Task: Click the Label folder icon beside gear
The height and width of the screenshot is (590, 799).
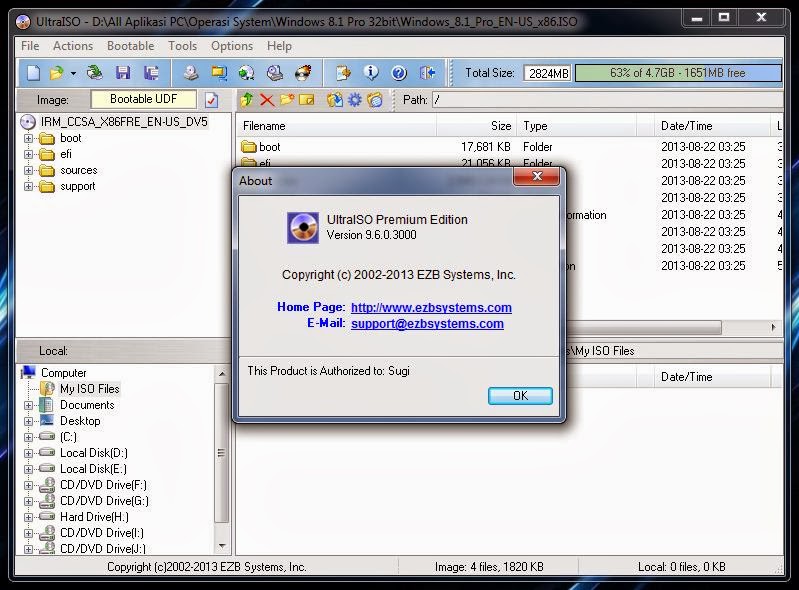Action: point(375,99)
